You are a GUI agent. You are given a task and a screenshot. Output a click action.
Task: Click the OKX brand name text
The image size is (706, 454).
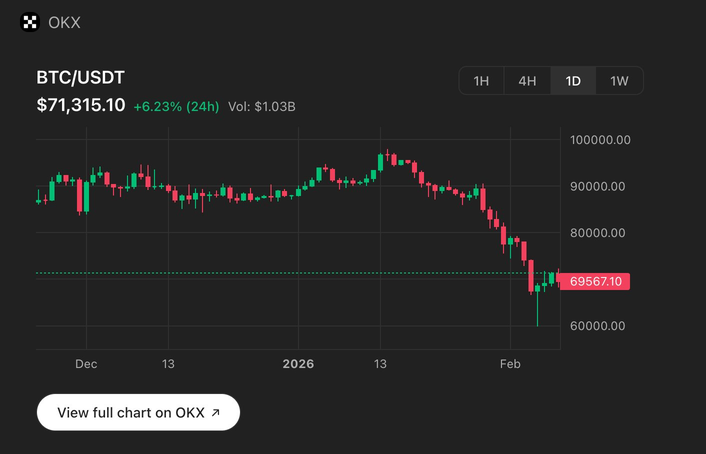pos(65,22)
